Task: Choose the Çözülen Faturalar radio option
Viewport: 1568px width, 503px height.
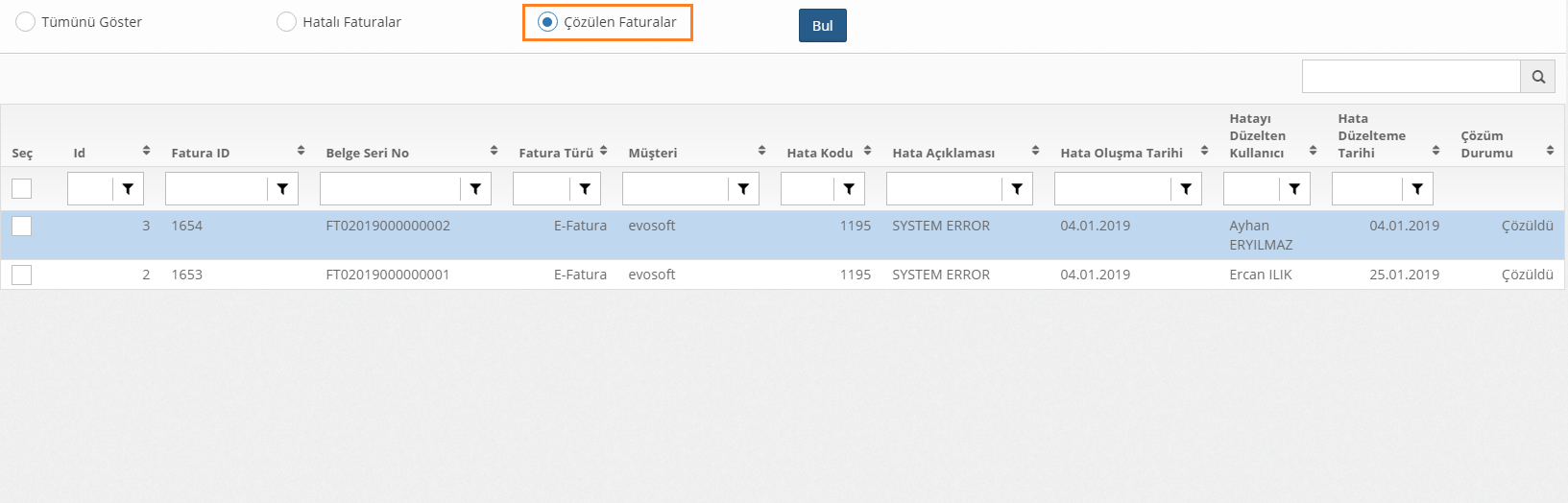Action: click(547, 22)
